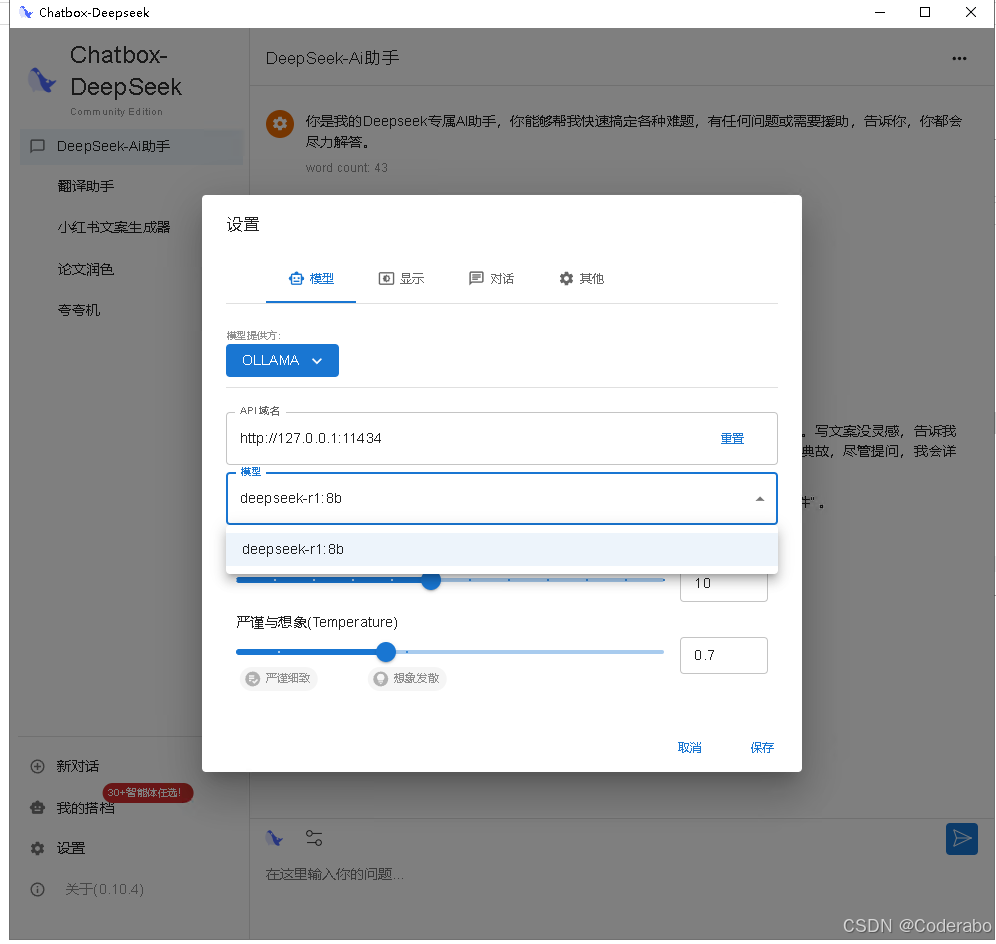The width and height of the screenshot is (996, 944).
Task: Click the context message count slider thumb
Action: [431, 580]
